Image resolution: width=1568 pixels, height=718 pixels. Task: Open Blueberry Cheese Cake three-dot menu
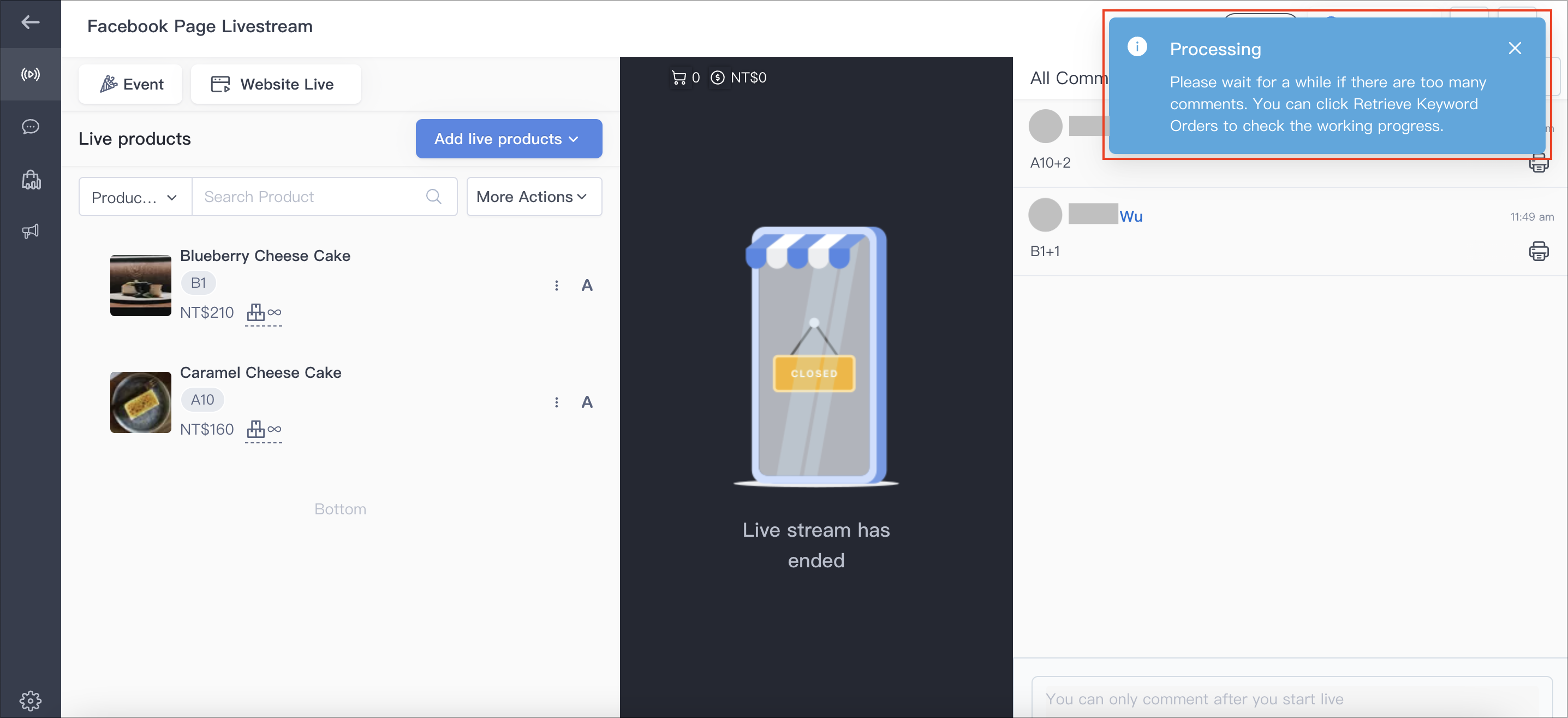[556, 285]
